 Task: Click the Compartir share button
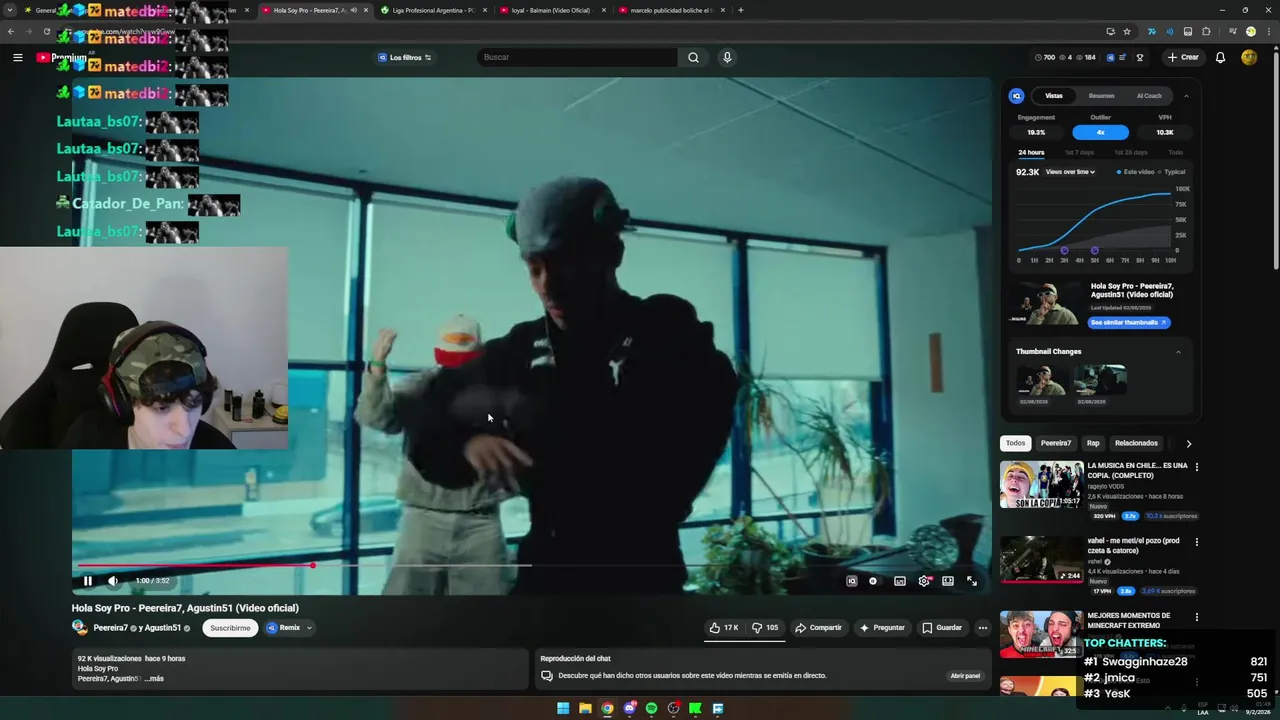pyautogui.click(x=818, y=628)
